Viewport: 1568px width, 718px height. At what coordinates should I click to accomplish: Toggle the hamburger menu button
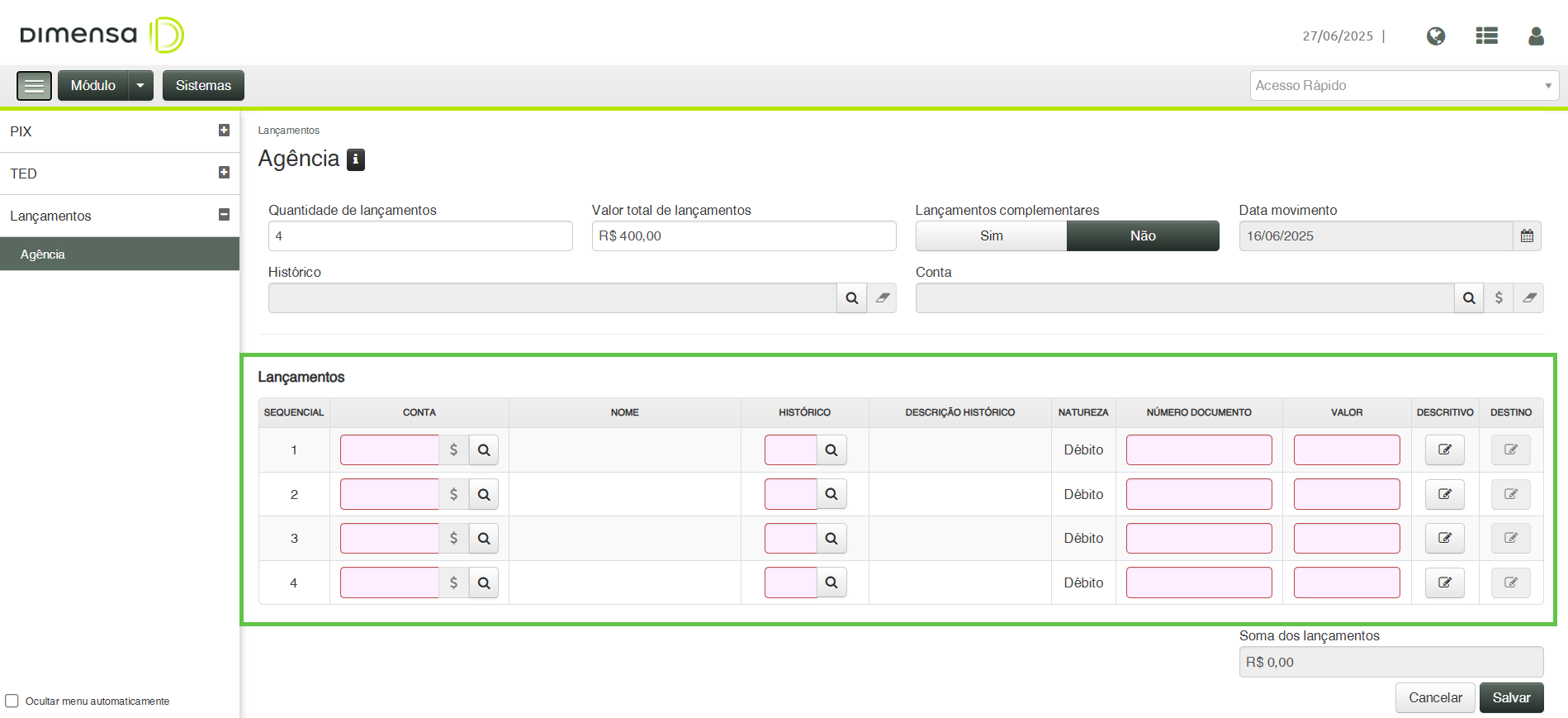(34, 86)
